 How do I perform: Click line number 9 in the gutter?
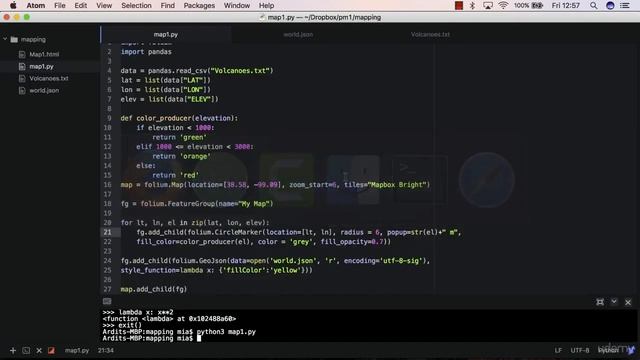[109, 118]
